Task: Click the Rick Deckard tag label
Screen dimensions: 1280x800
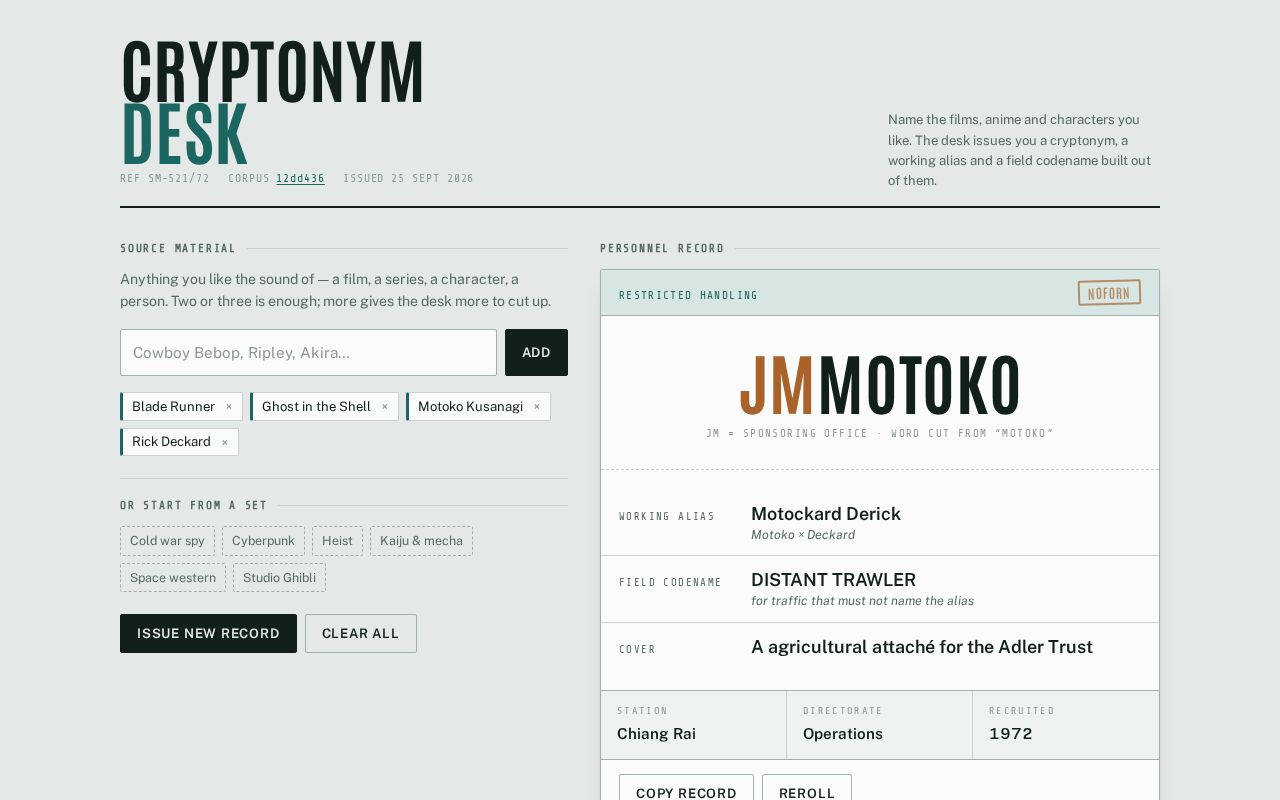Action: [171, 442]
